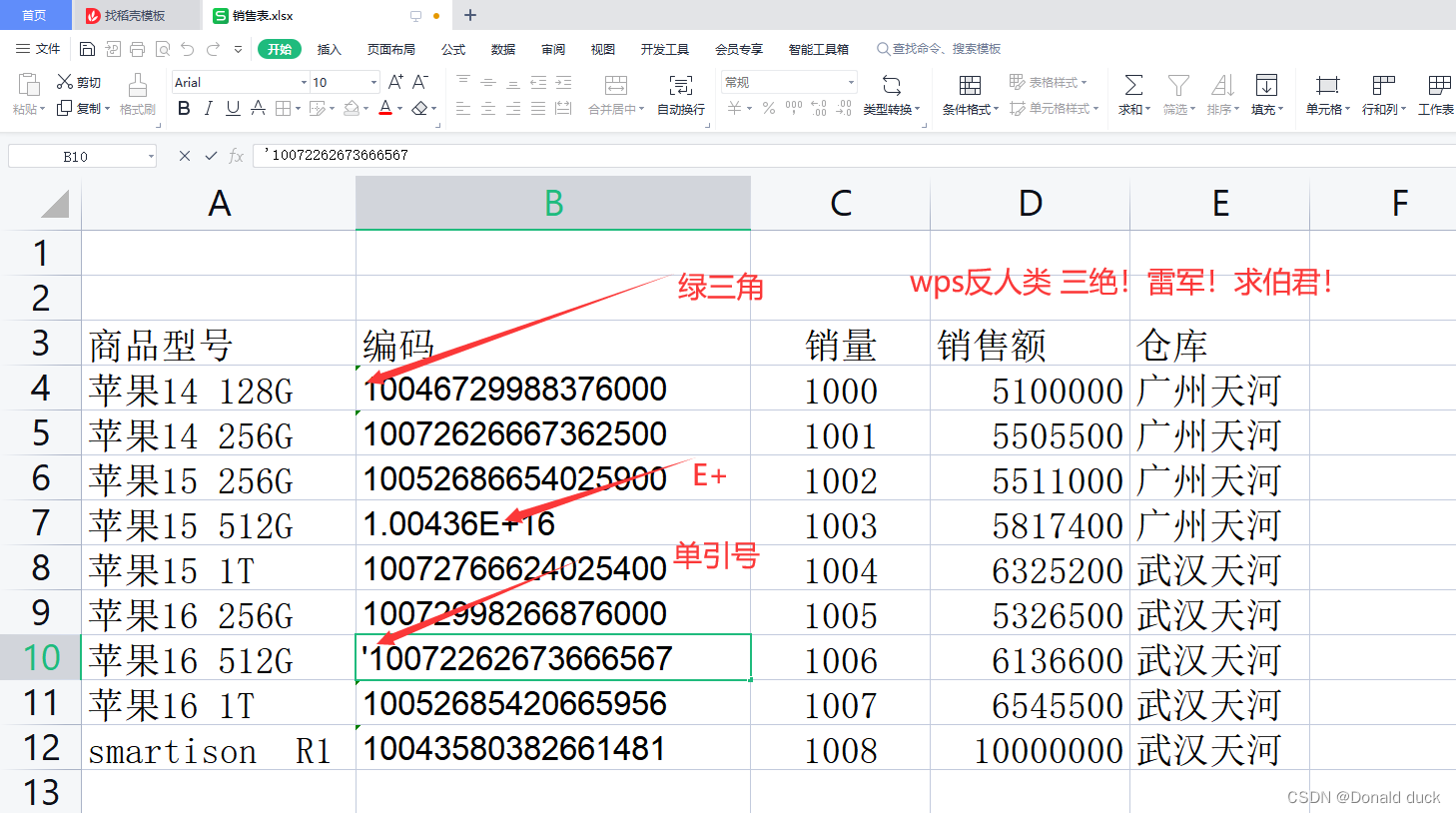Click the Fill Color bucket icon
The width and height of the screenshot is (1456, 813).
tap(352, 108)
